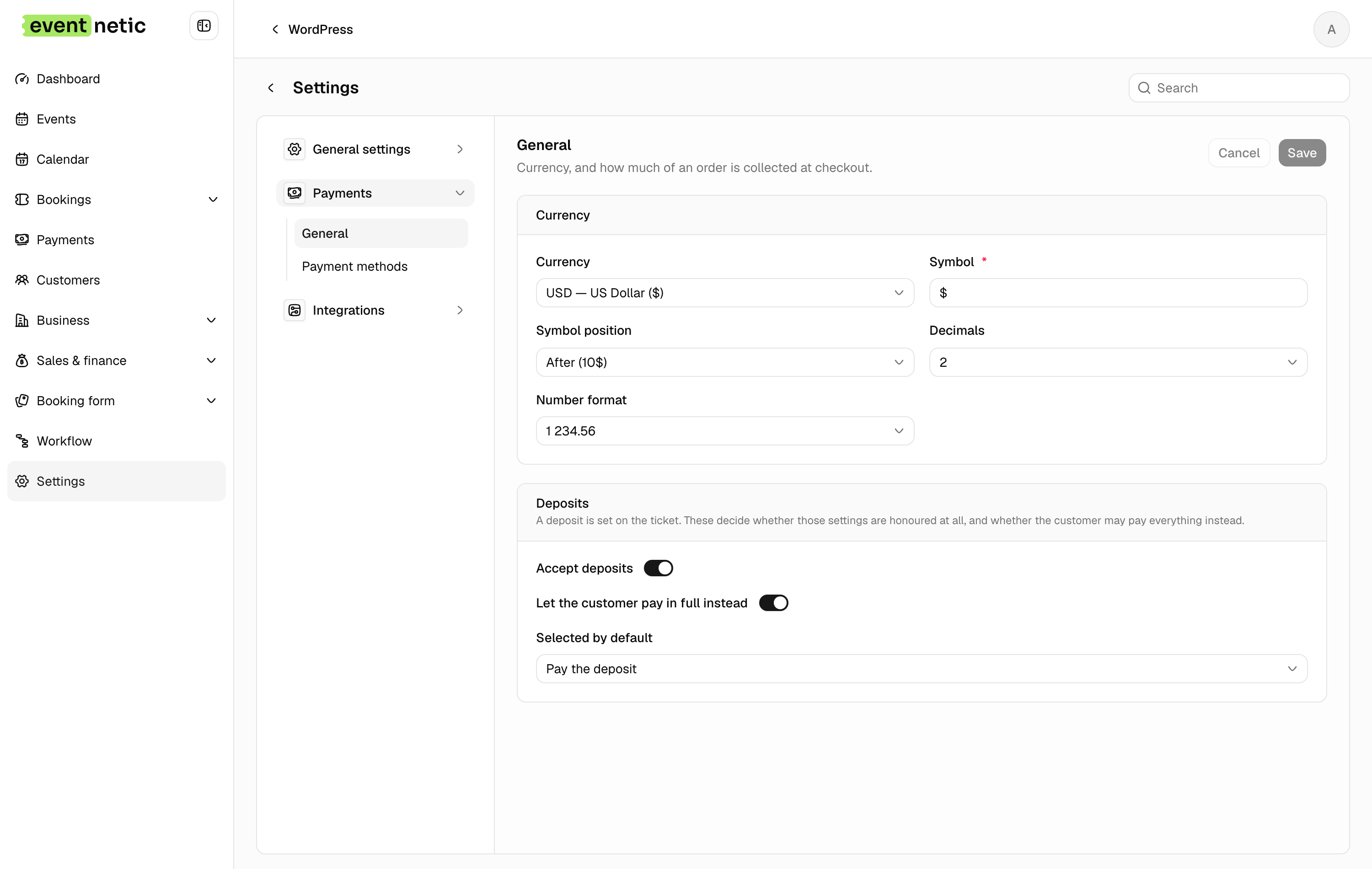
Task: Select Payment methods under Payments
Action: pyautogui.click(x=381, y=266)
